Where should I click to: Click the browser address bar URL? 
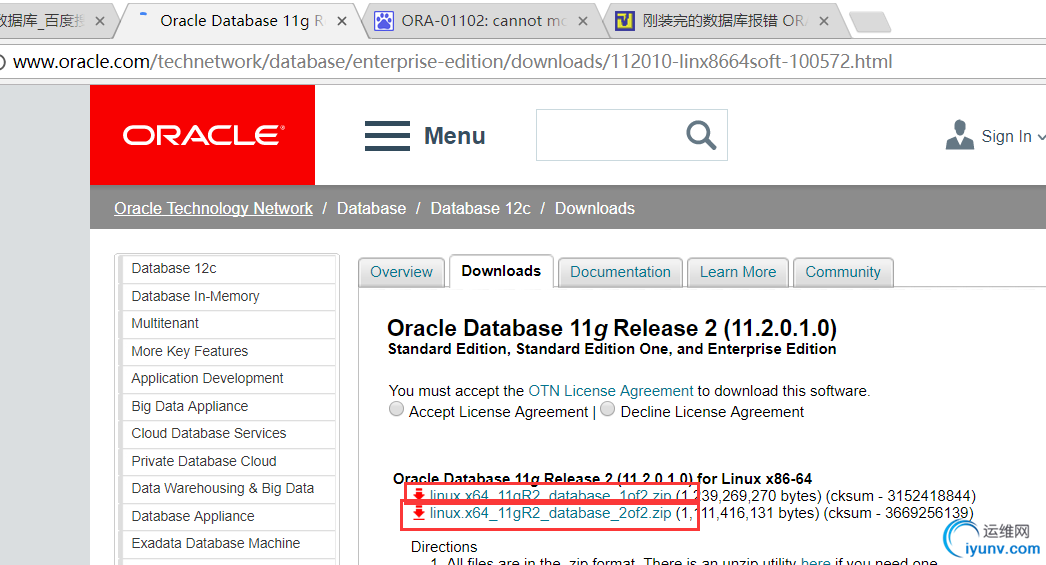pos(452,61)
